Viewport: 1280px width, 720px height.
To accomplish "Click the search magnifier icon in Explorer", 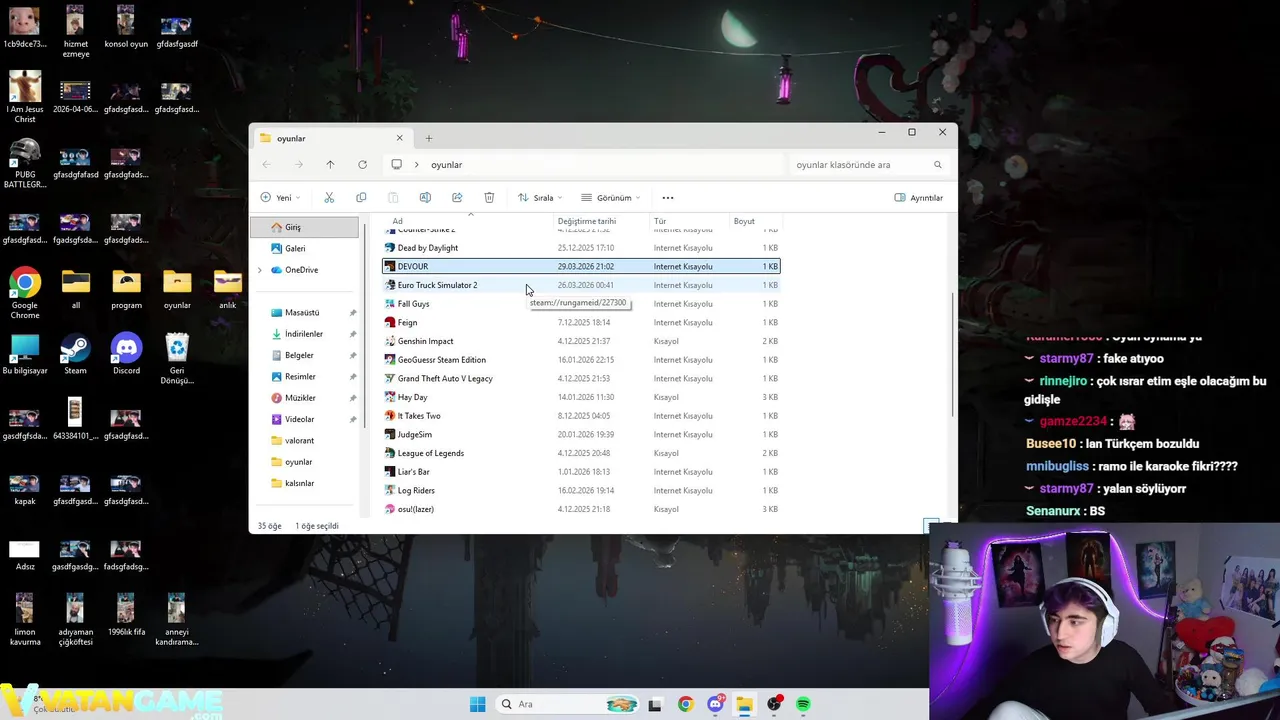I will (x=938, y=164).
